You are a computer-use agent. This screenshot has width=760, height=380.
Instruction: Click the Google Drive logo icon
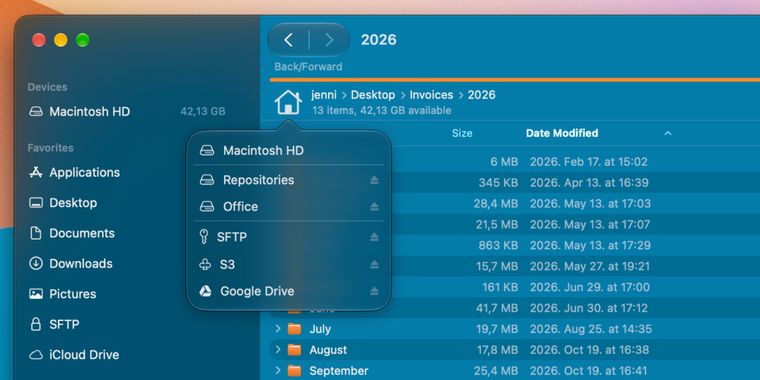point(205,291)
